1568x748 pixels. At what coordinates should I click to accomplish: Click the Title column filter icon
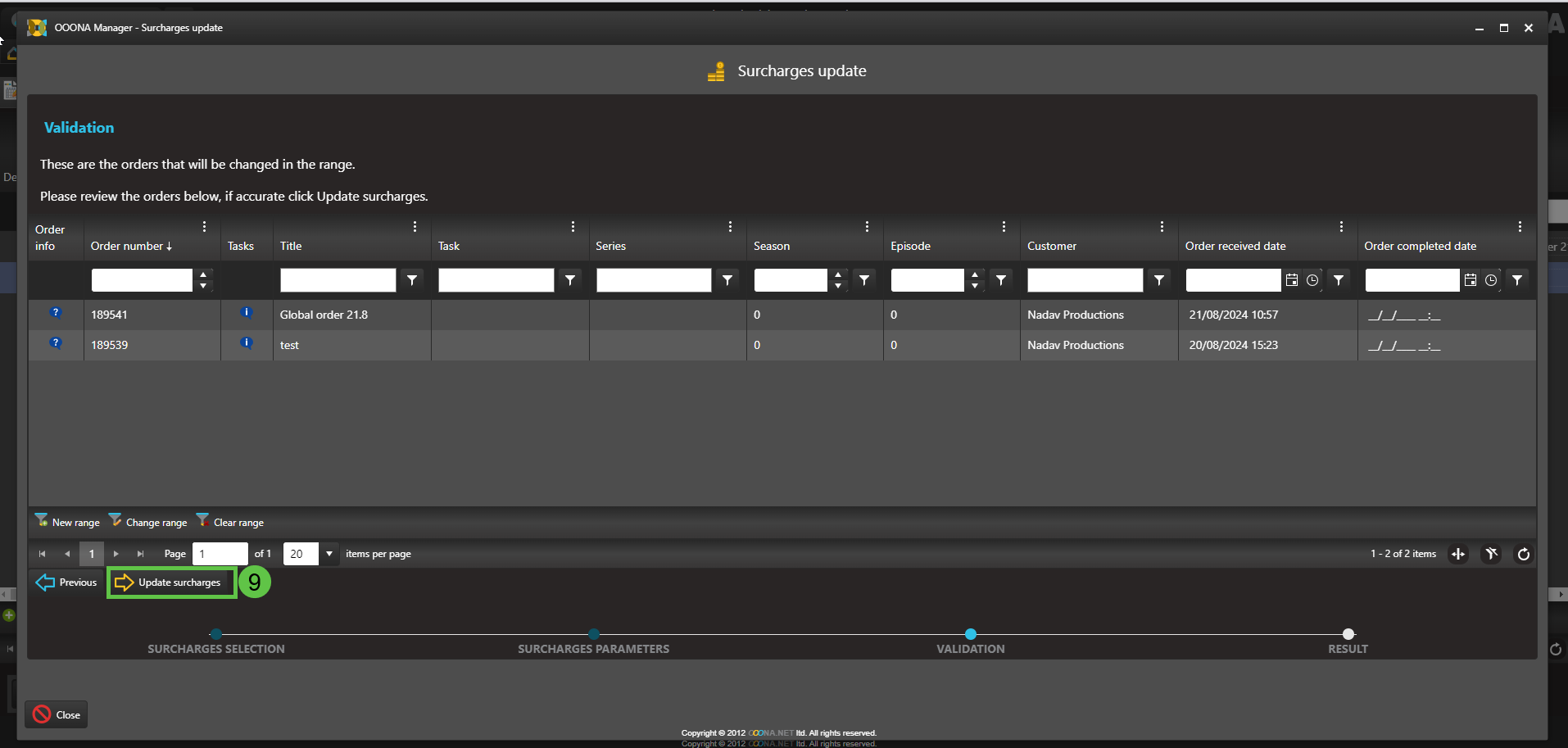pyautogui.click(x=412, y=280)
